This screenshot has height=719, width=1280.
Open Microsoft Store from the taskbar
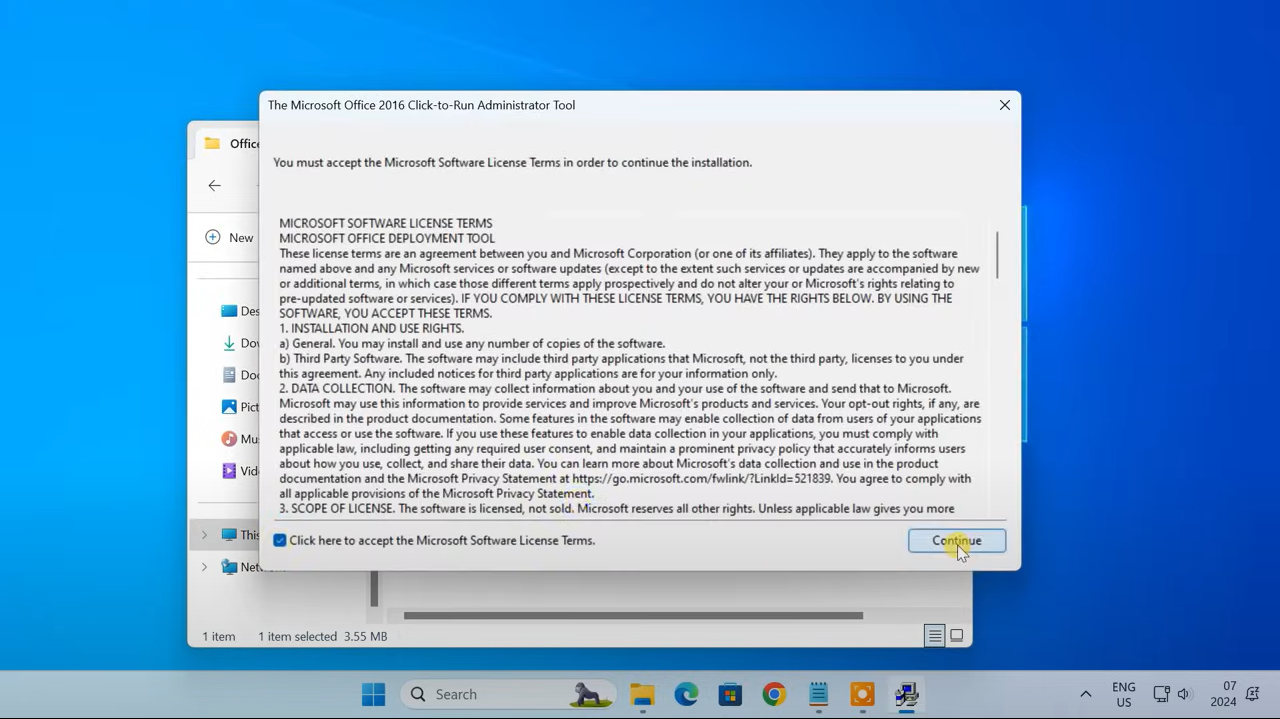730,694
